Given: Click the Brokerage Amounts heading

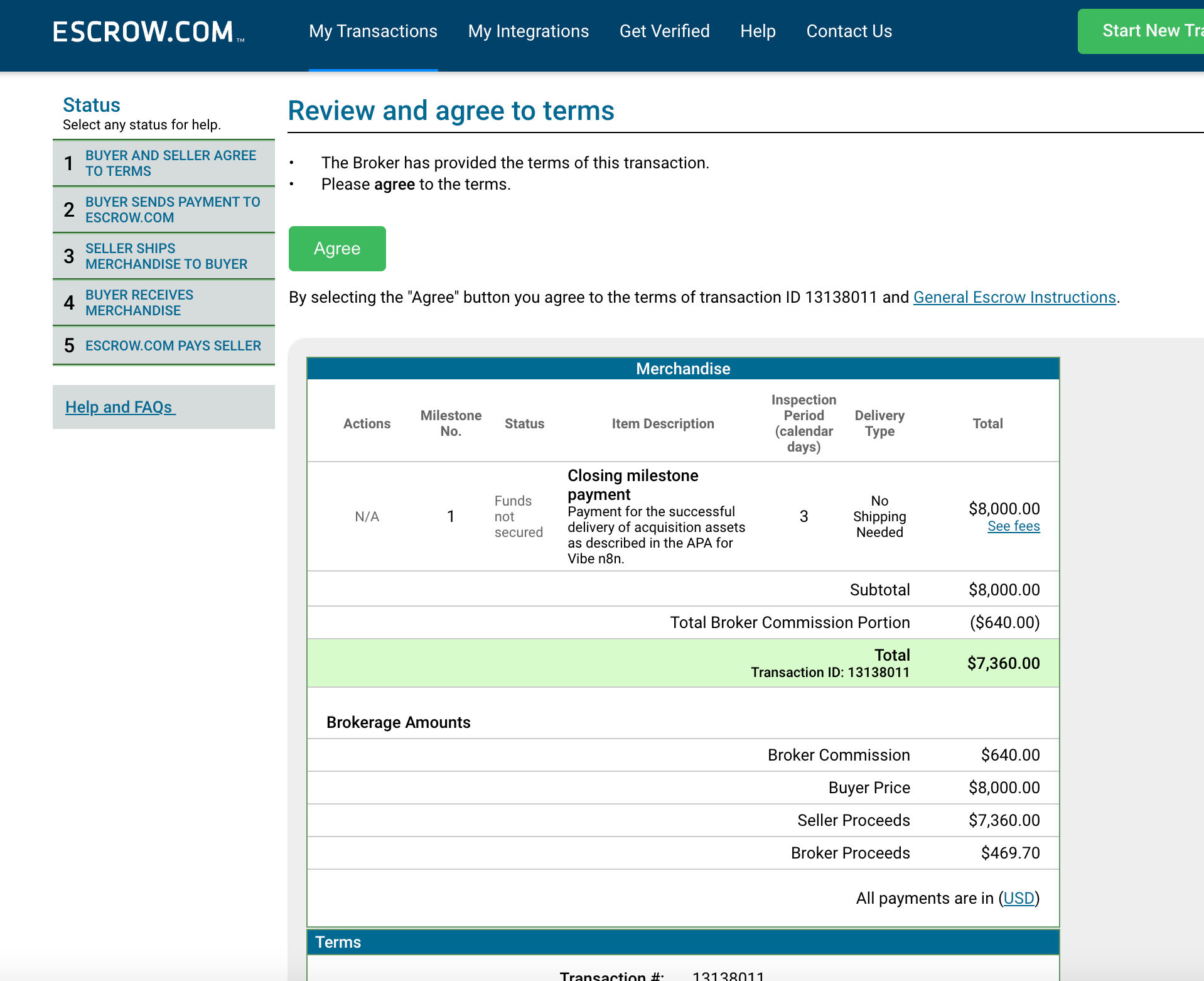Looking at the screenshot, I should point(398,722).
